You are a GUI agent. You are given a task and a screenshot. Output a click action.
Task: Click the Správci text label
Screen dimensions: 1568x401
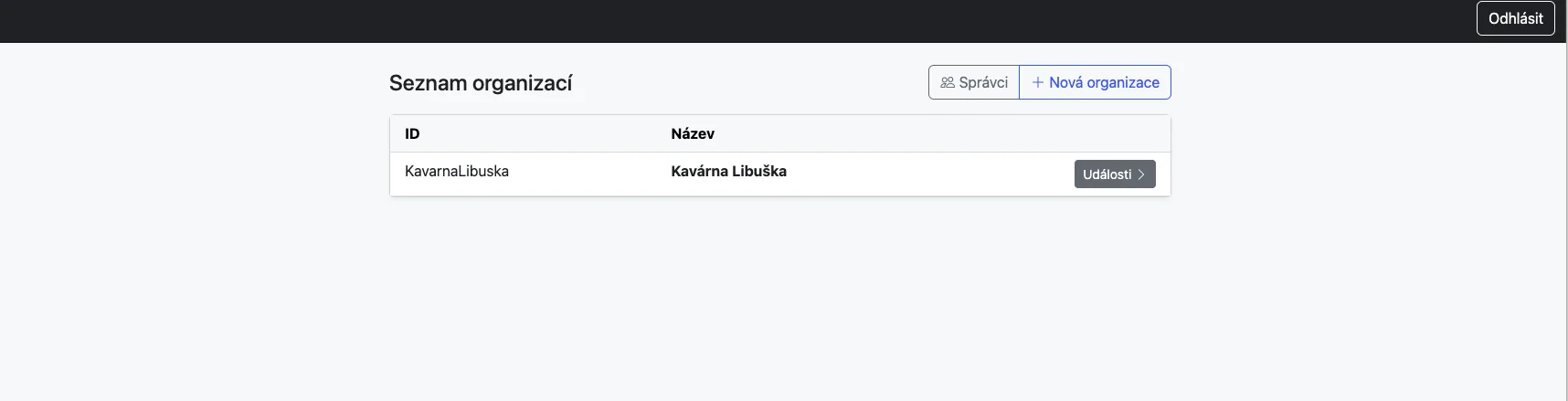click(x=983, y=82)
